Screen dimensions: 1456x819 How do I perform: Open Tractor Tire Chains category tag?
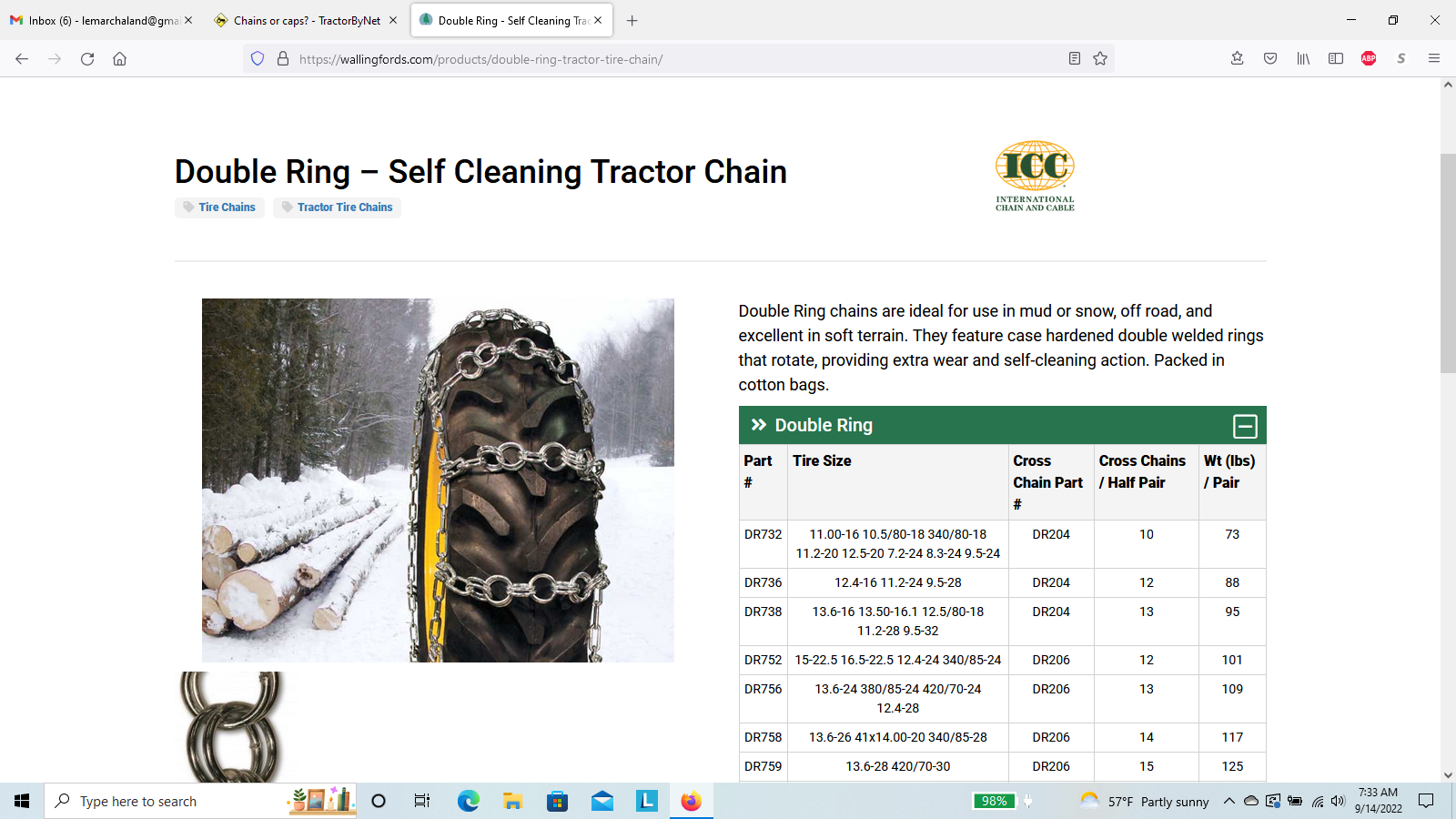click(337, 207)
